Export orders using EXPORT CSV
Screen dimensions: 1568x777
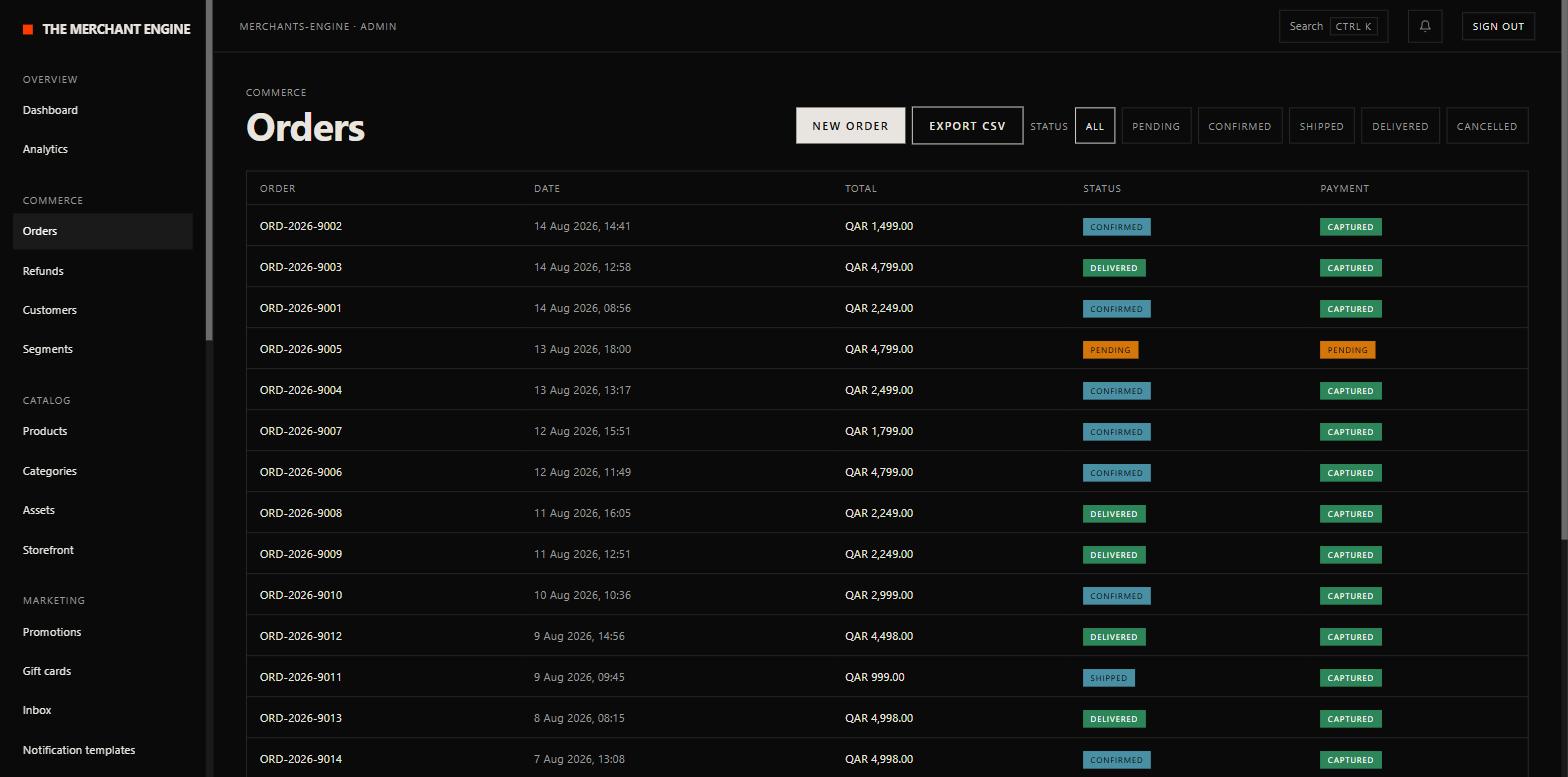tap(967, 126)
